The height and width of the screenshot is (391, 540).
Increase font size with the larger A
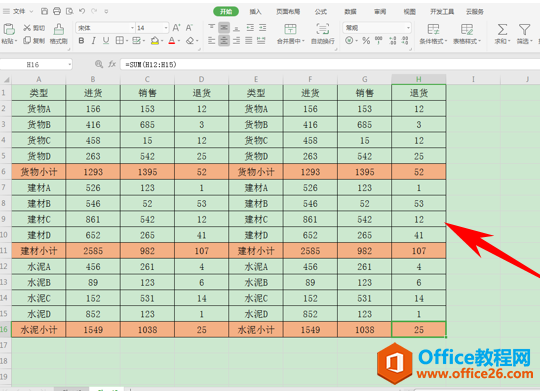point(176,28)
